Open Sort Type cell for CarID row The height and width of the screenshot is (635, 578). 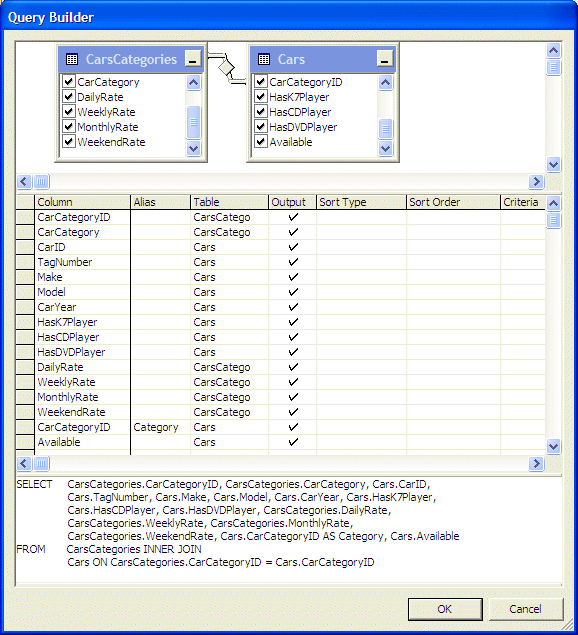click(x=361, y=247)
